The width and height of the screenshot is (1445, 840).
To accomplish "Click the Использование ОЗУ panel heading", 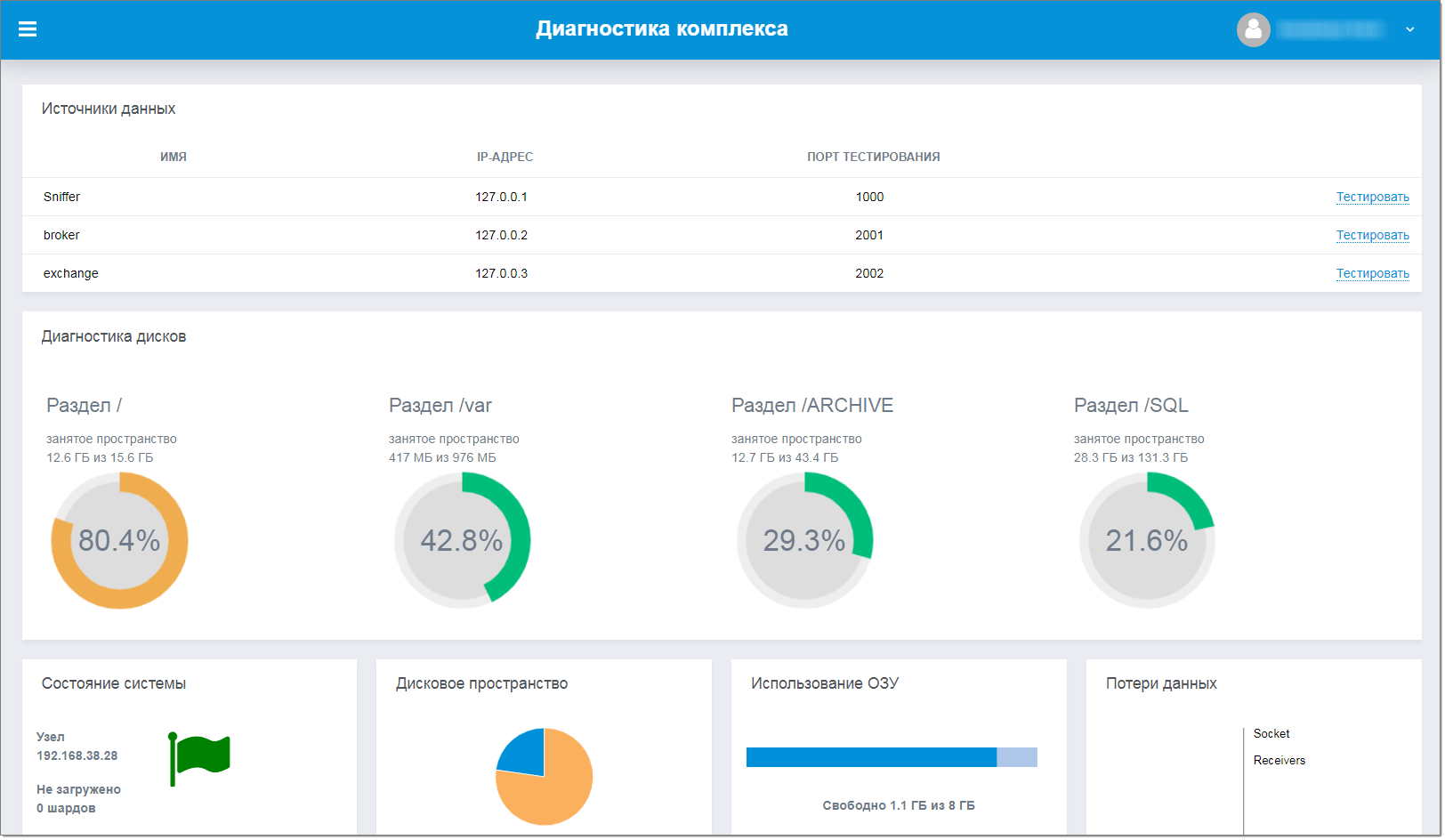I will [x=825, y=683].
